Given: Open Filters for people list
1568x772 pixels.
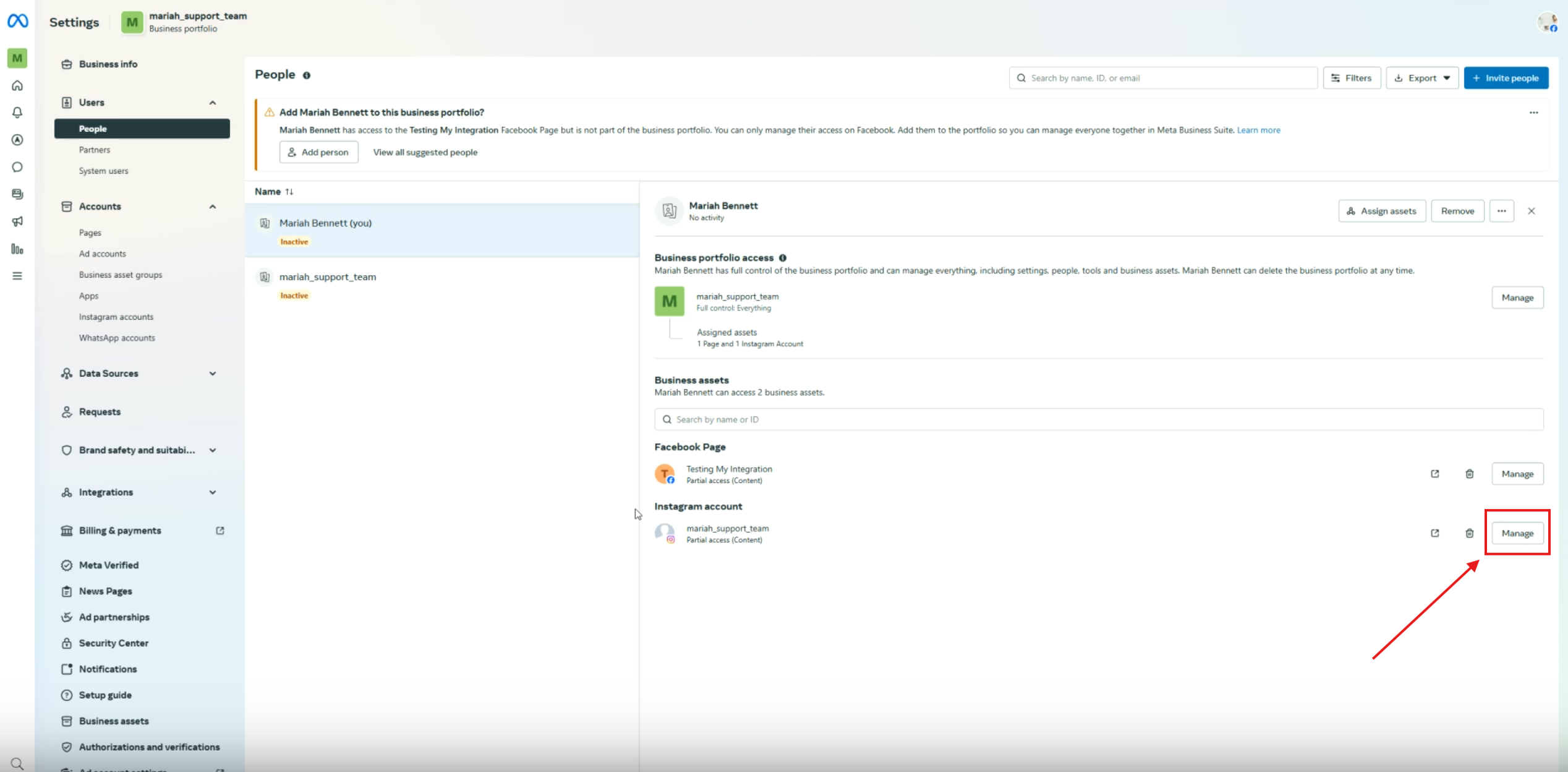Looking at the screenshot, I should pos(1352,78).
